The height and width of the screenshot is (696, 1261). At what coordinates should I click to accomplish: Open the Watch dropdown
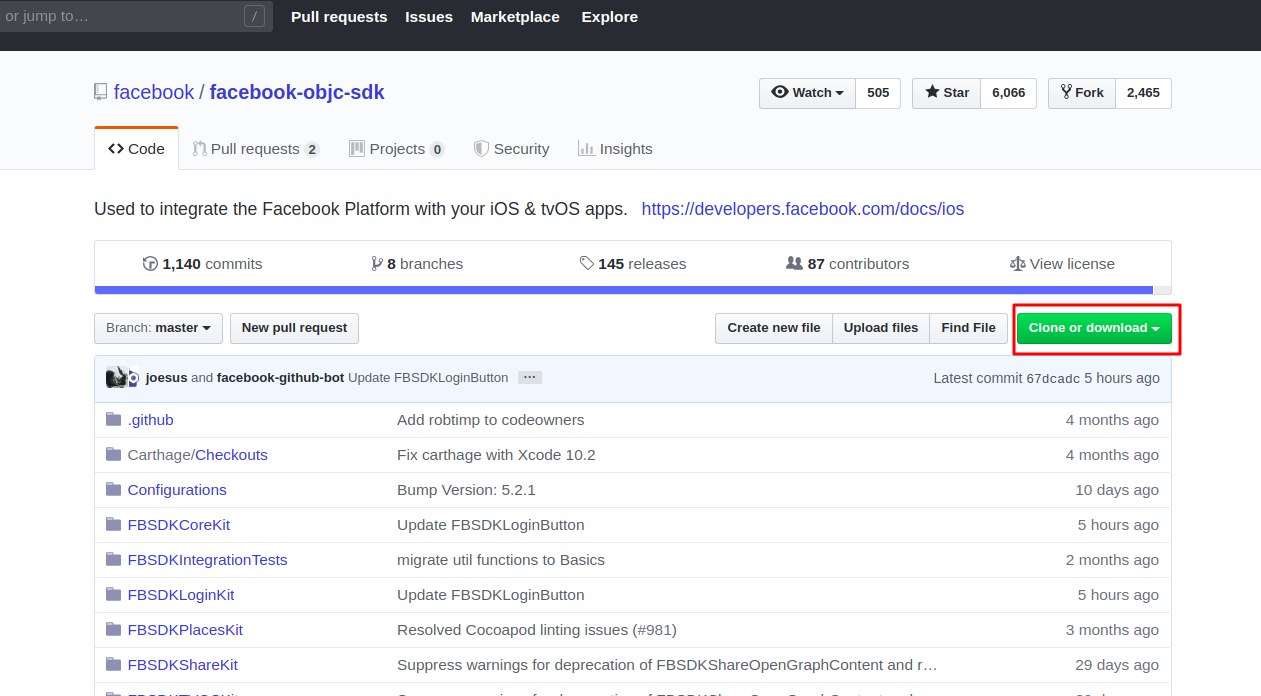(807, 93)
